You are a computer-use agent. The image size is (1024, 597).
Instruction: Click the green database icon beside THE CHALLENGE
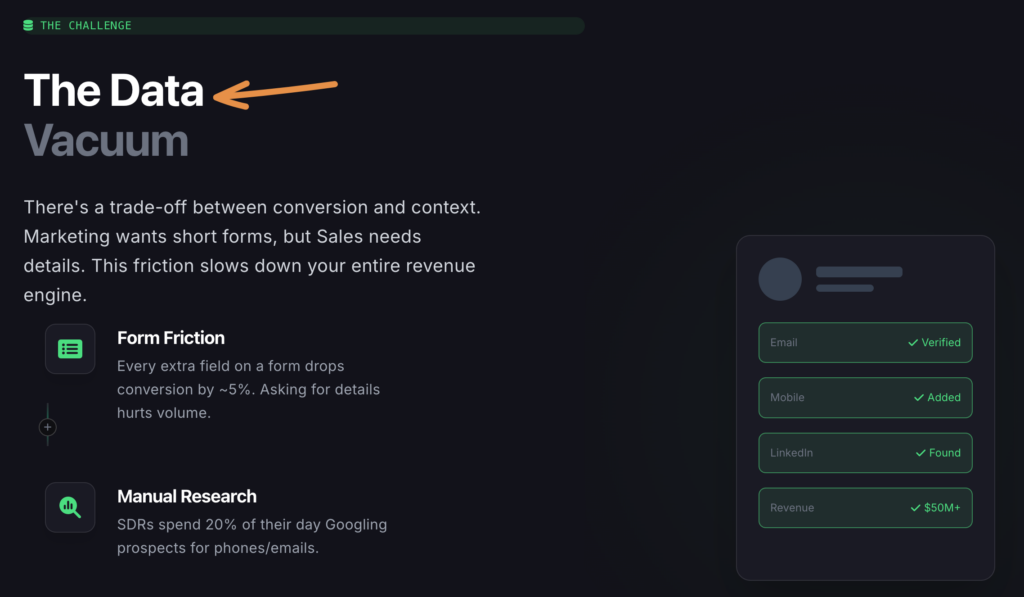pos(28,25)
